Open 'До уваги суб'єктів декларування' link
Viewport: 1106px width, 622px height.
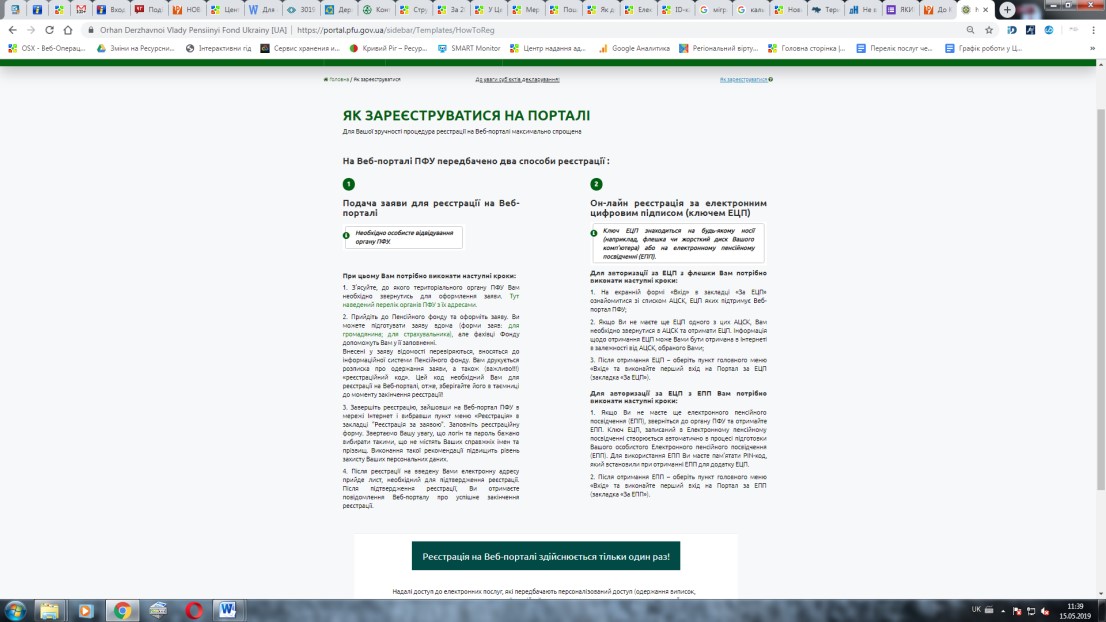(x=517, y=80)
